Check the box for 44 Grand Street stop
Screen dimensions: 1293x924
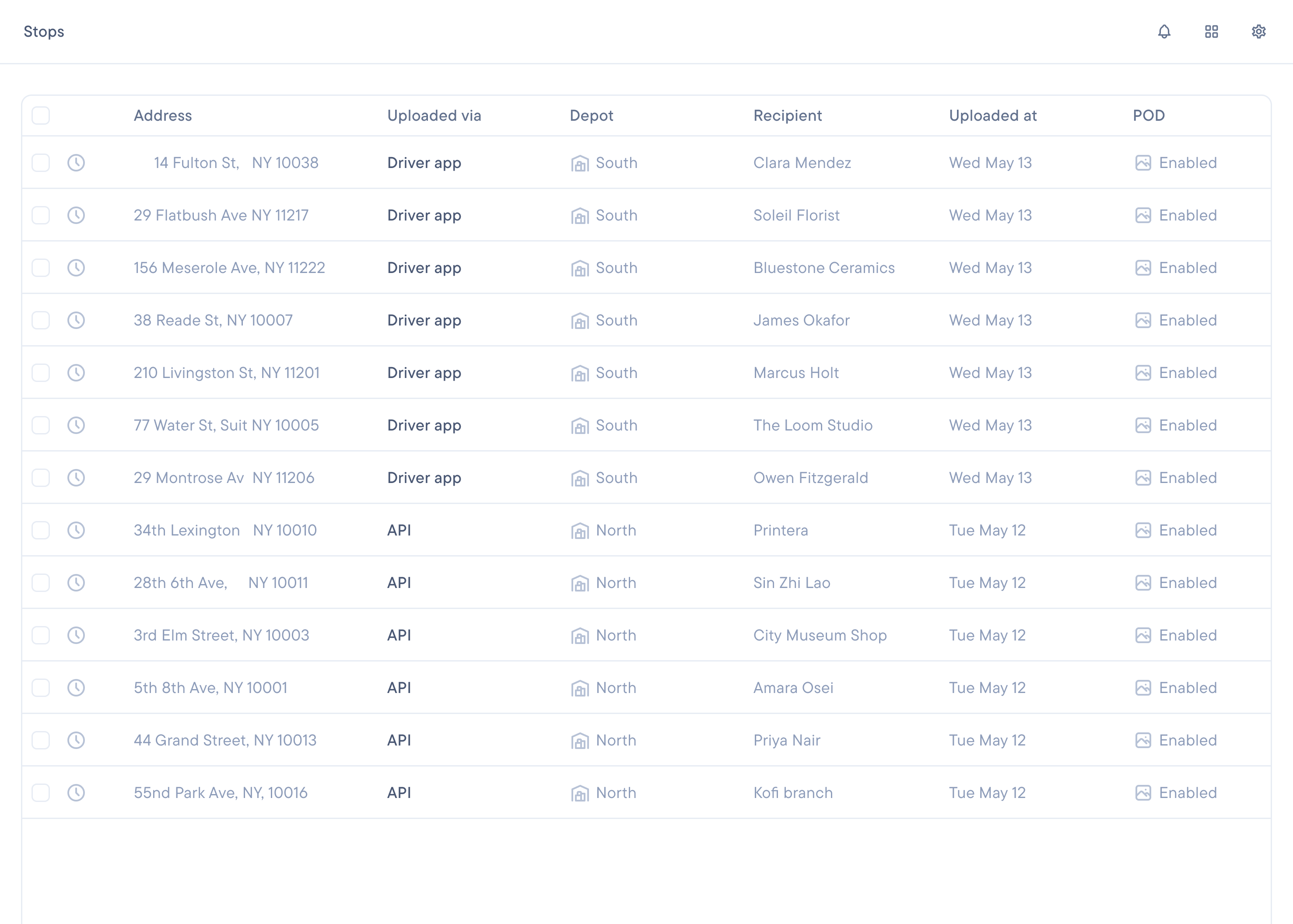coord(40,740)
